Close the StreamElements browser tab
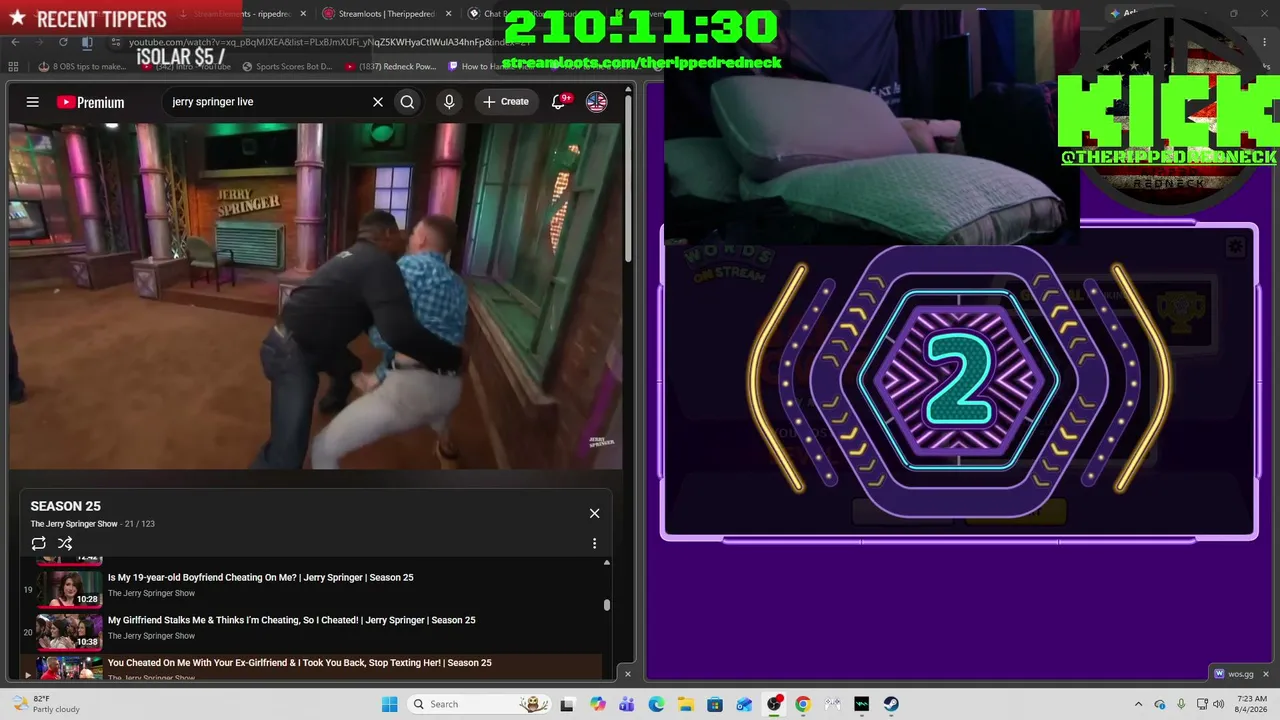 (304, 14)
